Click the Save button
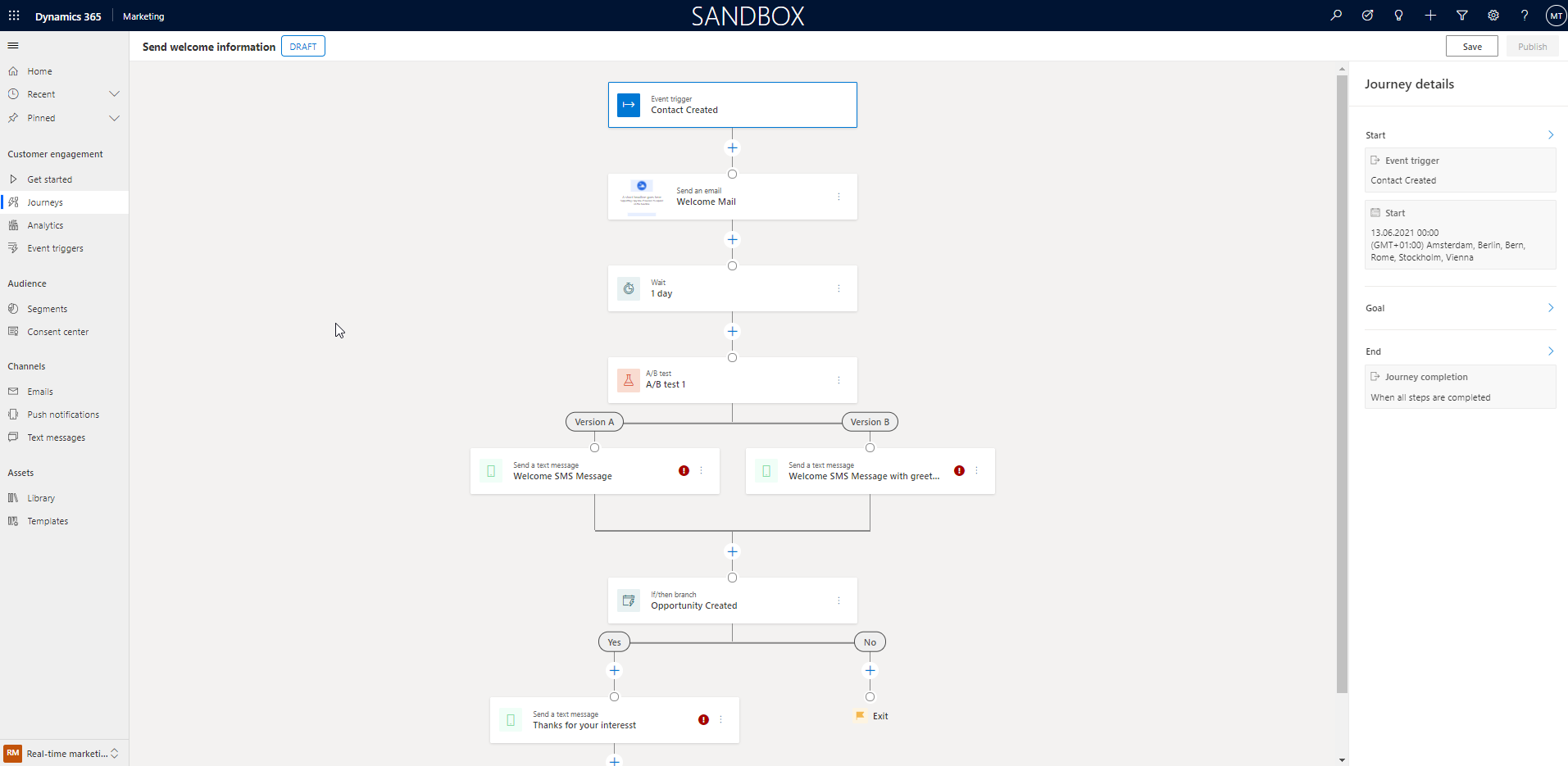The height and width of the screenshot is (766, 1568). pos(1471,47)
